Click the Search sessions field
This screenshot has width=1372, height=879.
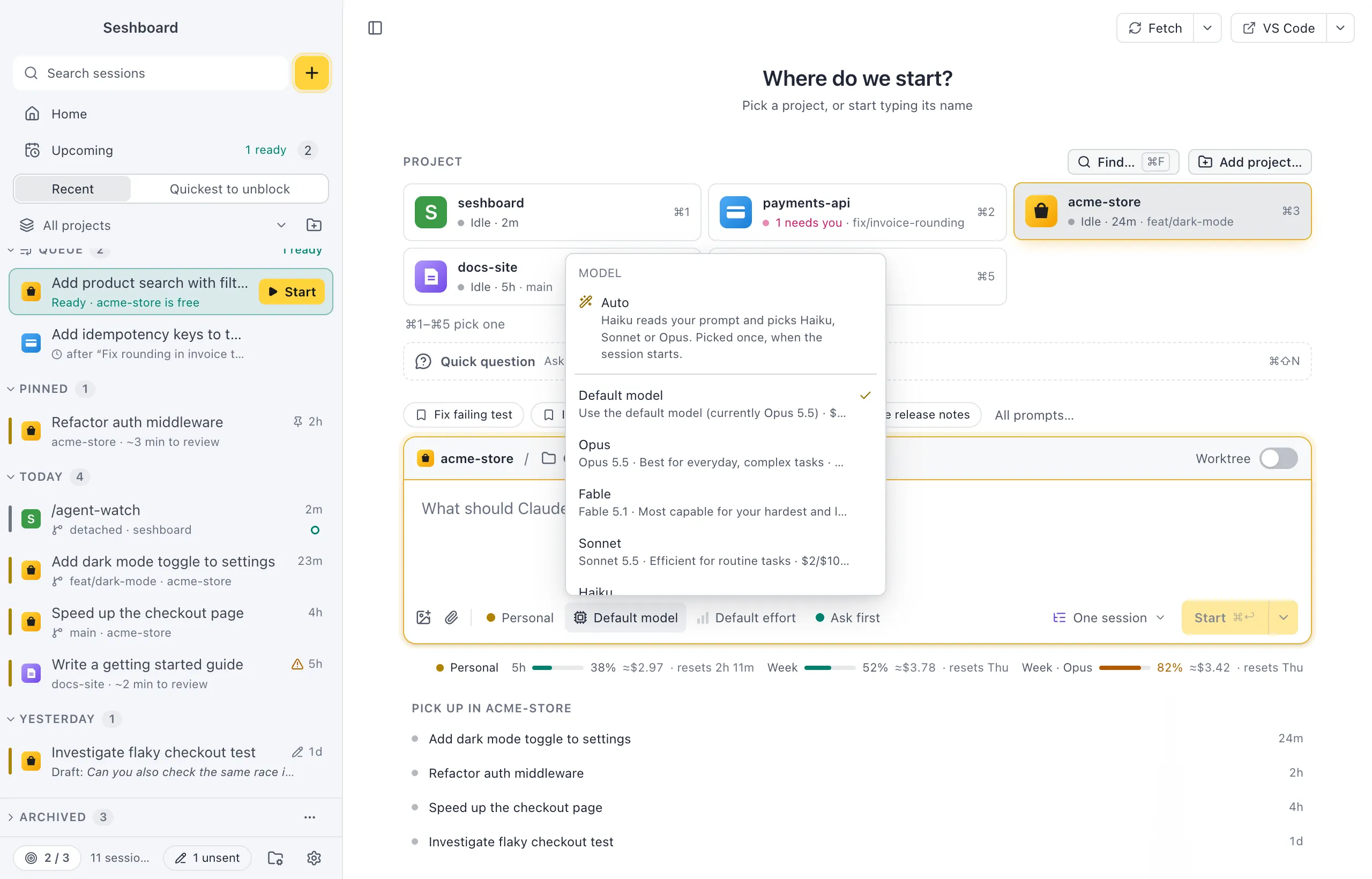[x=151, y=73]
